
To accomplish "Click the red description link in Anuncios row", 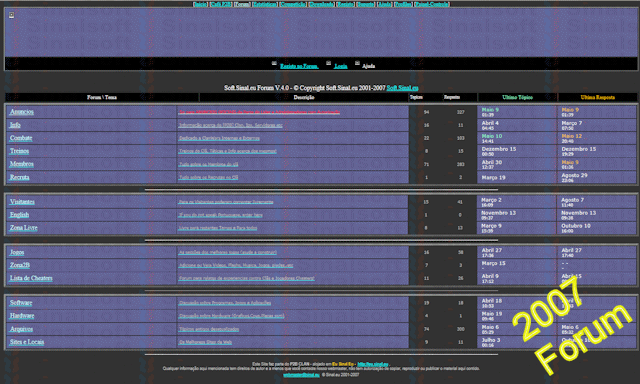I will point(259,112).
